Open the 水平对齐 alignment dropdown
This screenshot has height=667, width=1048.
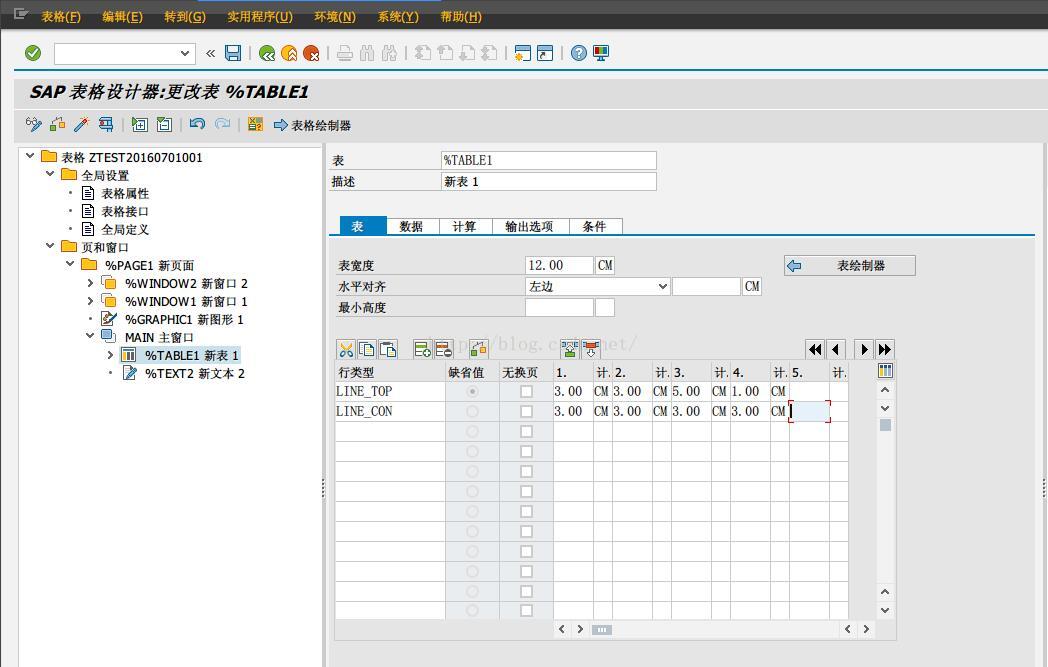(x=662, y=287)
